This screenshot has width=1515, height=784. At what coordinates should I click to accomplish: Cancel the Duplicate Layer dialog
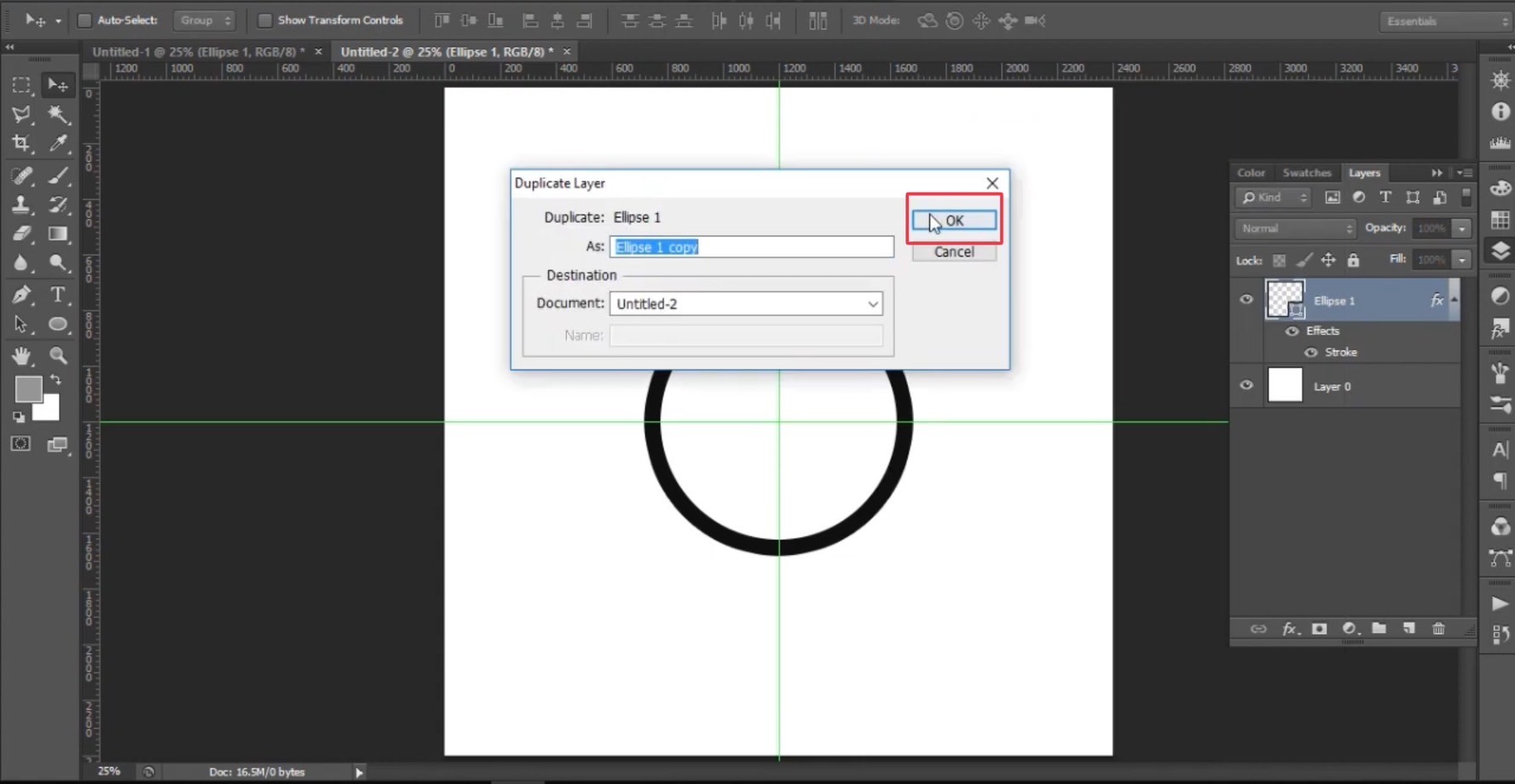[953, 252]
